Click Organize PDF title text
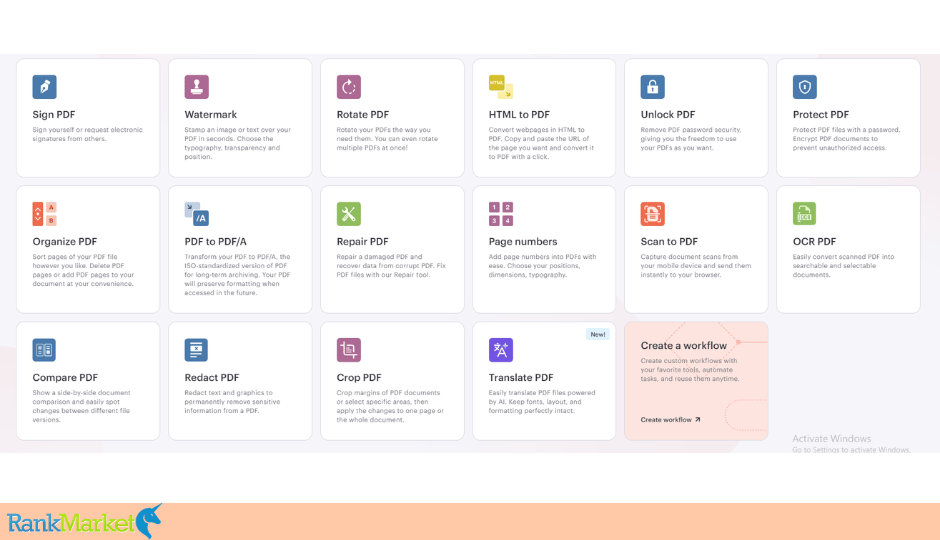 [65, 242]
